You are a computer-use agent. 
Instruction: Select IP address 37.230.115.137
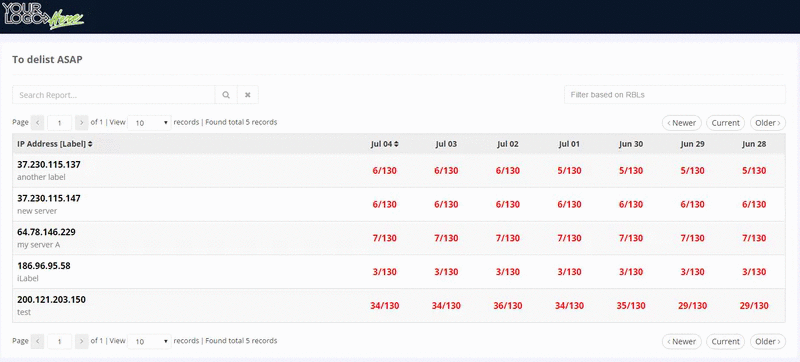(x=48, y=165)
